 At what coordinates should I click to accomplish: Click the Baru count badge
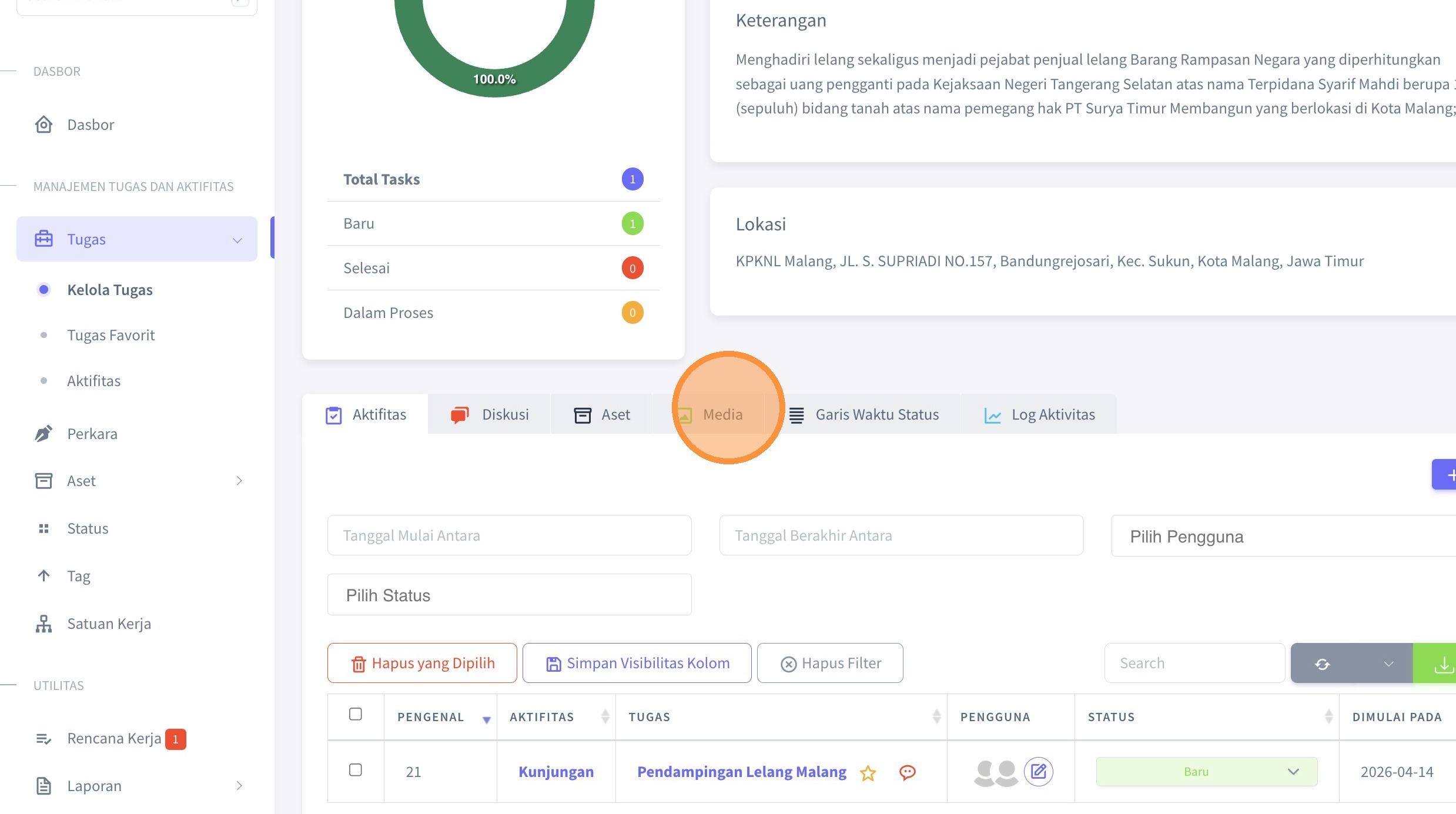[x=632, y=223]
